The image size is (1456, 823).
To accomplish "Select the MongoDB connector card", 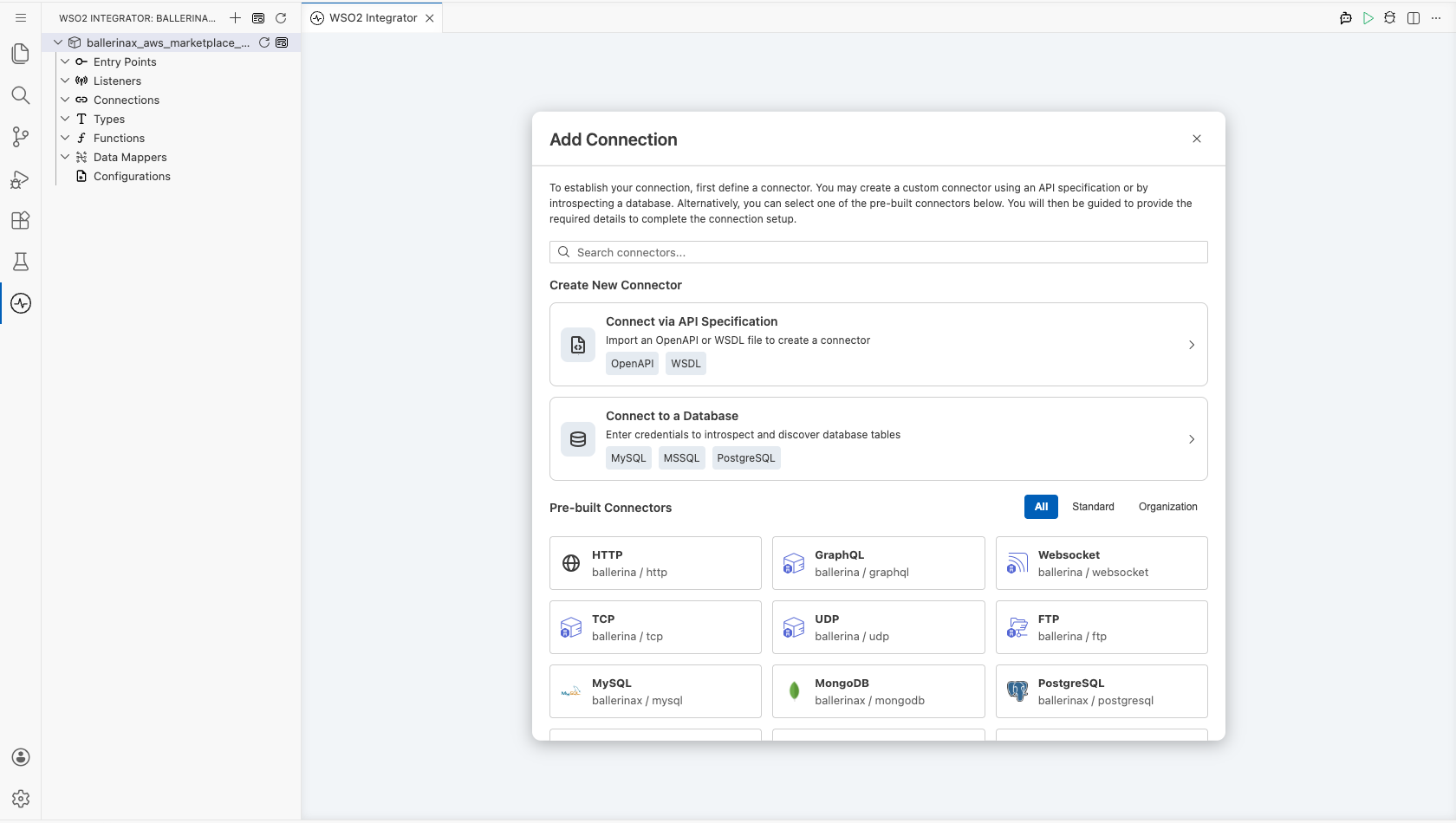I will coord(878,691).
